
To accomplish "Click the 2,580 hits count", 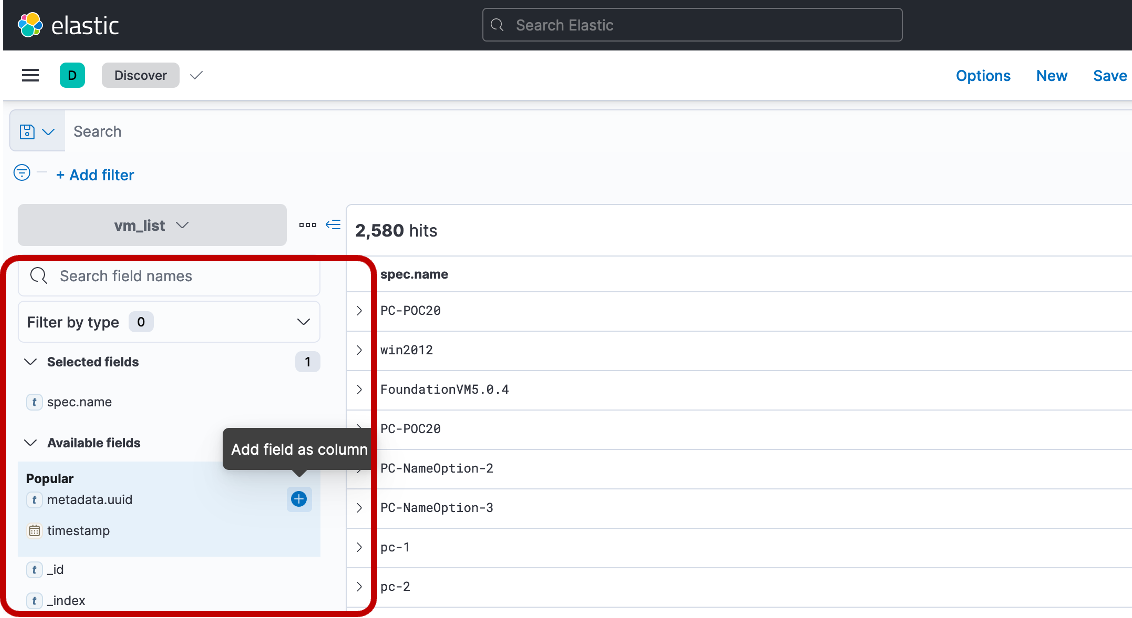I will 396,231.
